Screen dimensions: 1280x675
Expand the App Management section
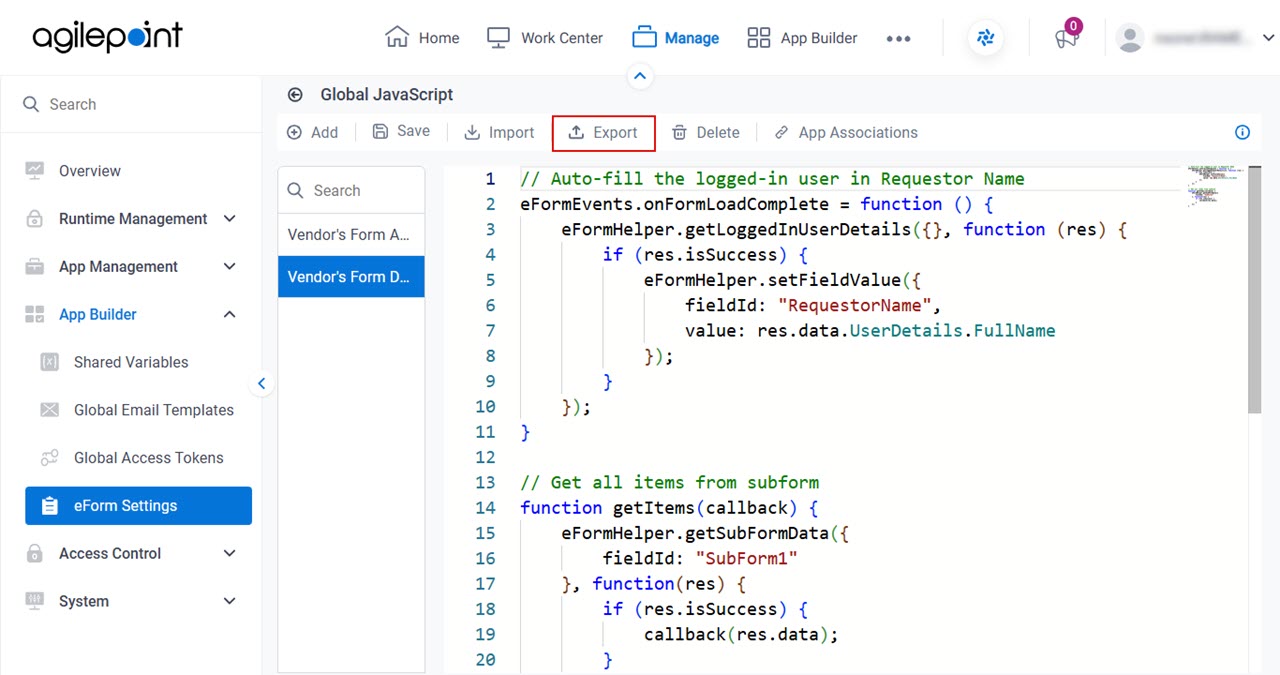(x=229, y=267)
